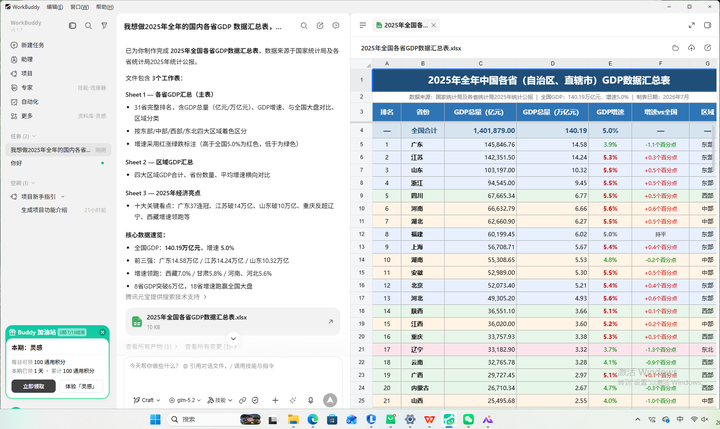This screenshot has width=720, height=429.
Task: Click the GDP总量 (亿元) column heading
Action: coord(480,112)
